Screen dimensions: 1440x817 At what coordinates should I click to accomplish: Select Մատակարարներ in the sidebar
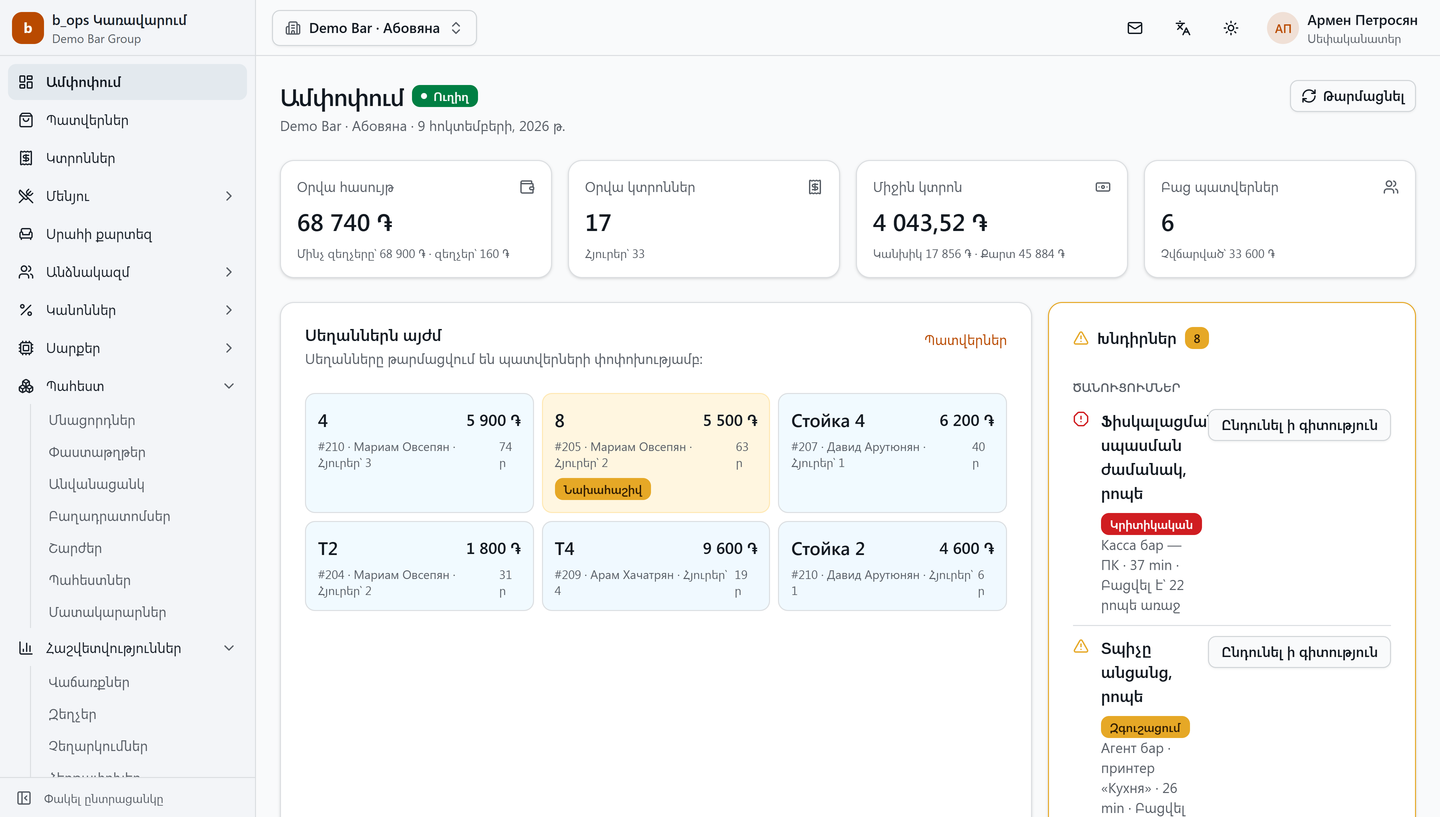point(107,612)
